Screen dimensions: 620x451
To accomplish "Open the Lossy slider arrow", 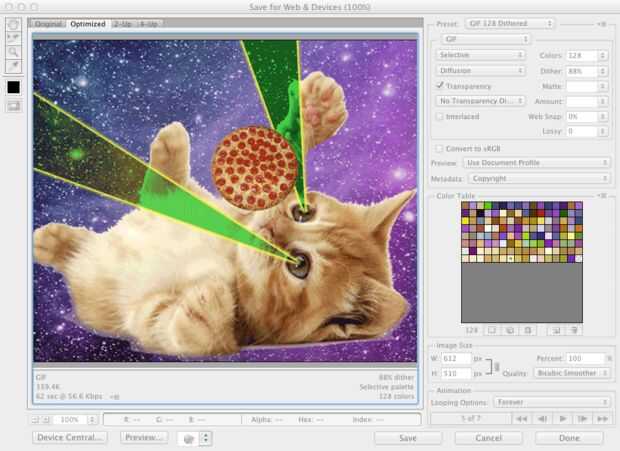I will click(x=602, y=131).
